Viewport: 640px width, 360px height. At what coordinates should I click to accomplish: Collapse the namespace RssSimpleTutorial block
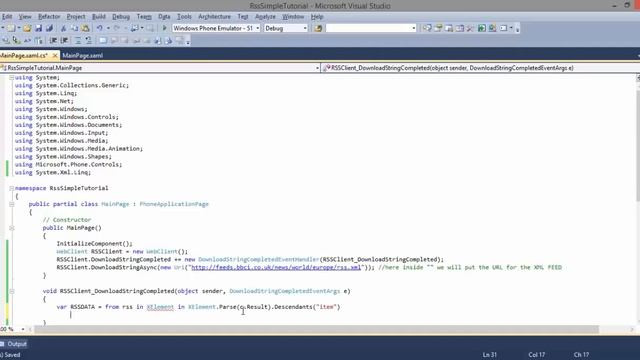click(x=11, y=188)
